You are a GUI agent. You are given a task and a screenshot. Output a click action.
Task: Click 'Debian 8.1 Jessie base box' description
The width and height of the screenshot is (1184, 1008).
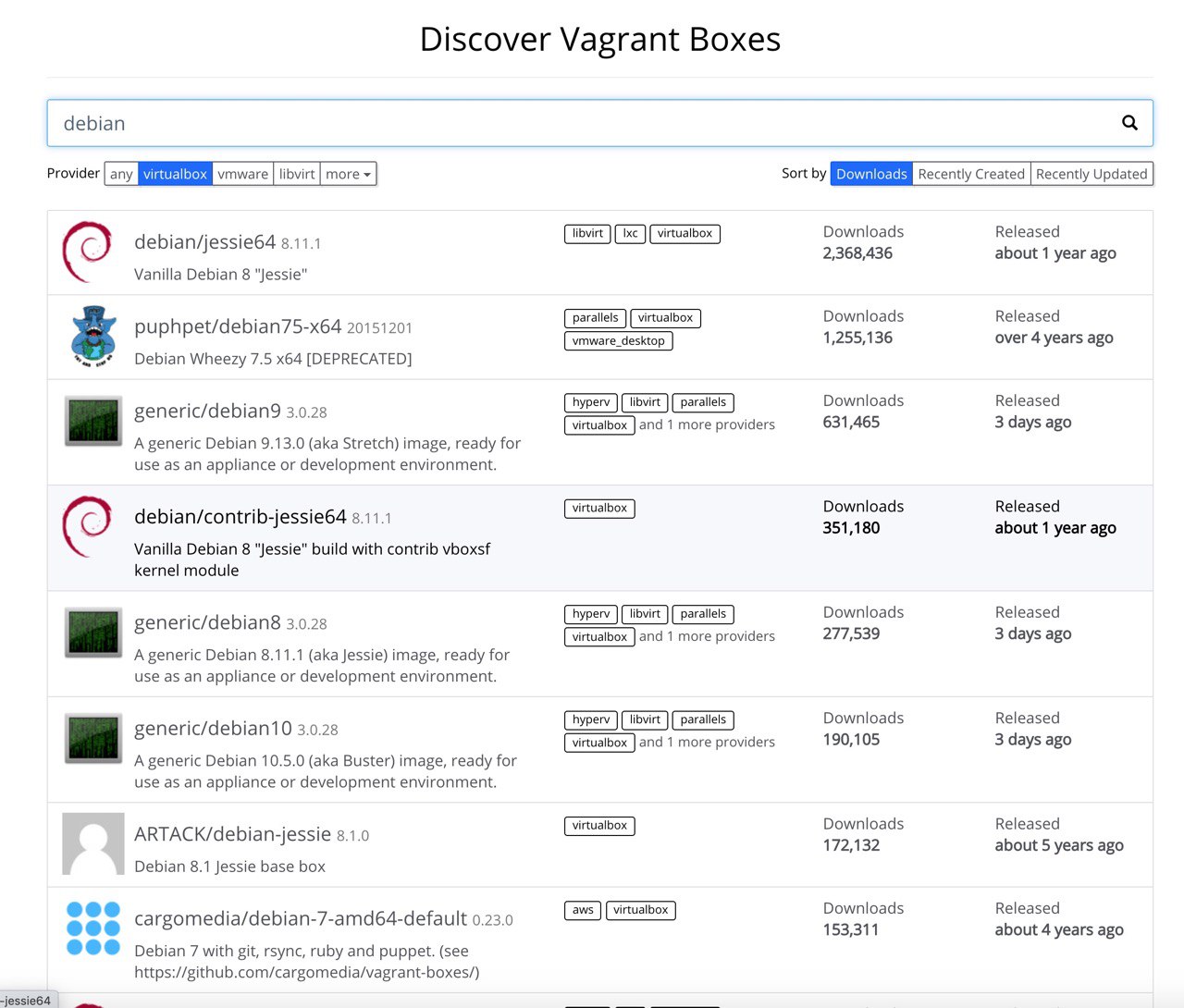coord(229,867)
